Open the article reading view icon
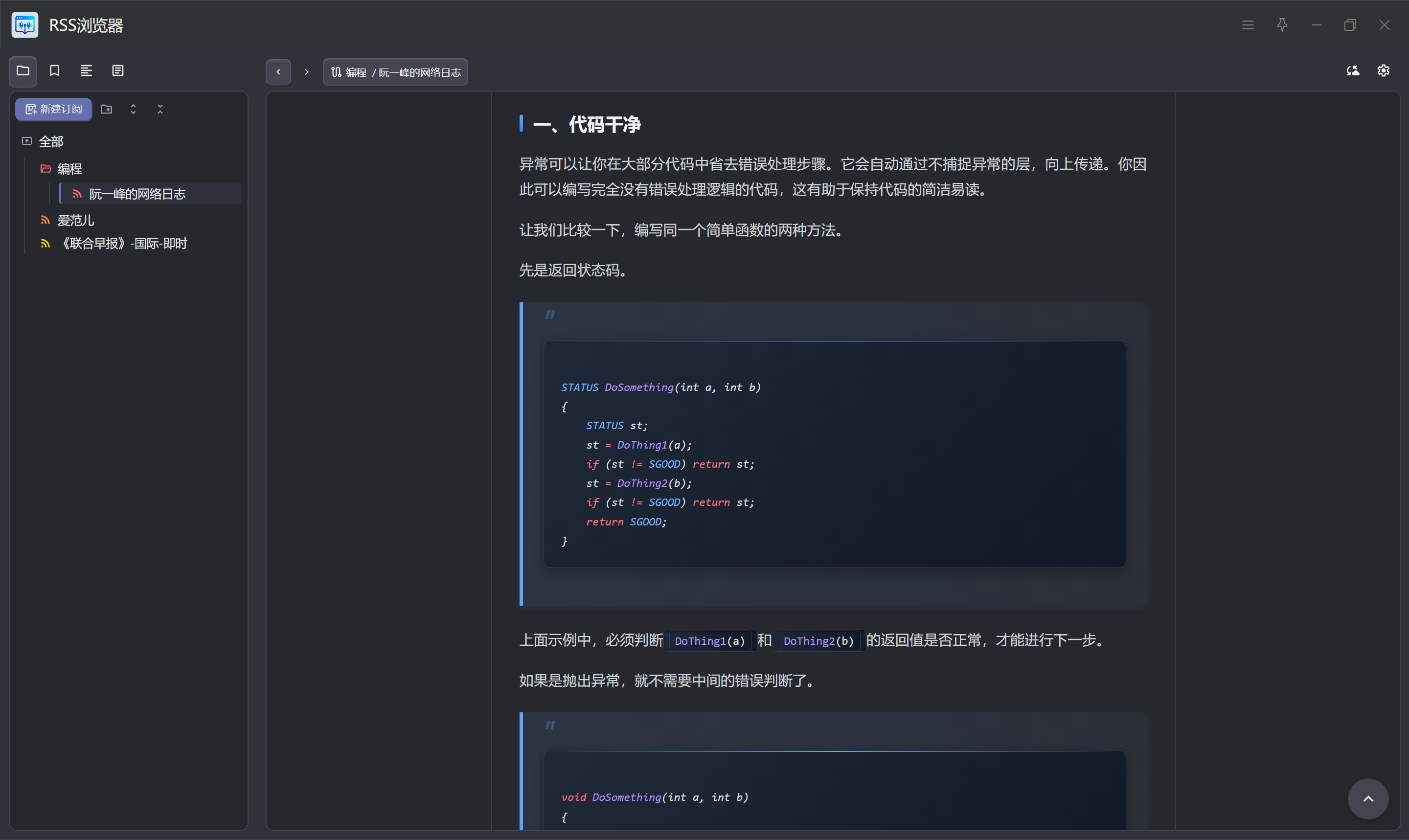The image size is (1409, 840). click(x=118, y=71)
